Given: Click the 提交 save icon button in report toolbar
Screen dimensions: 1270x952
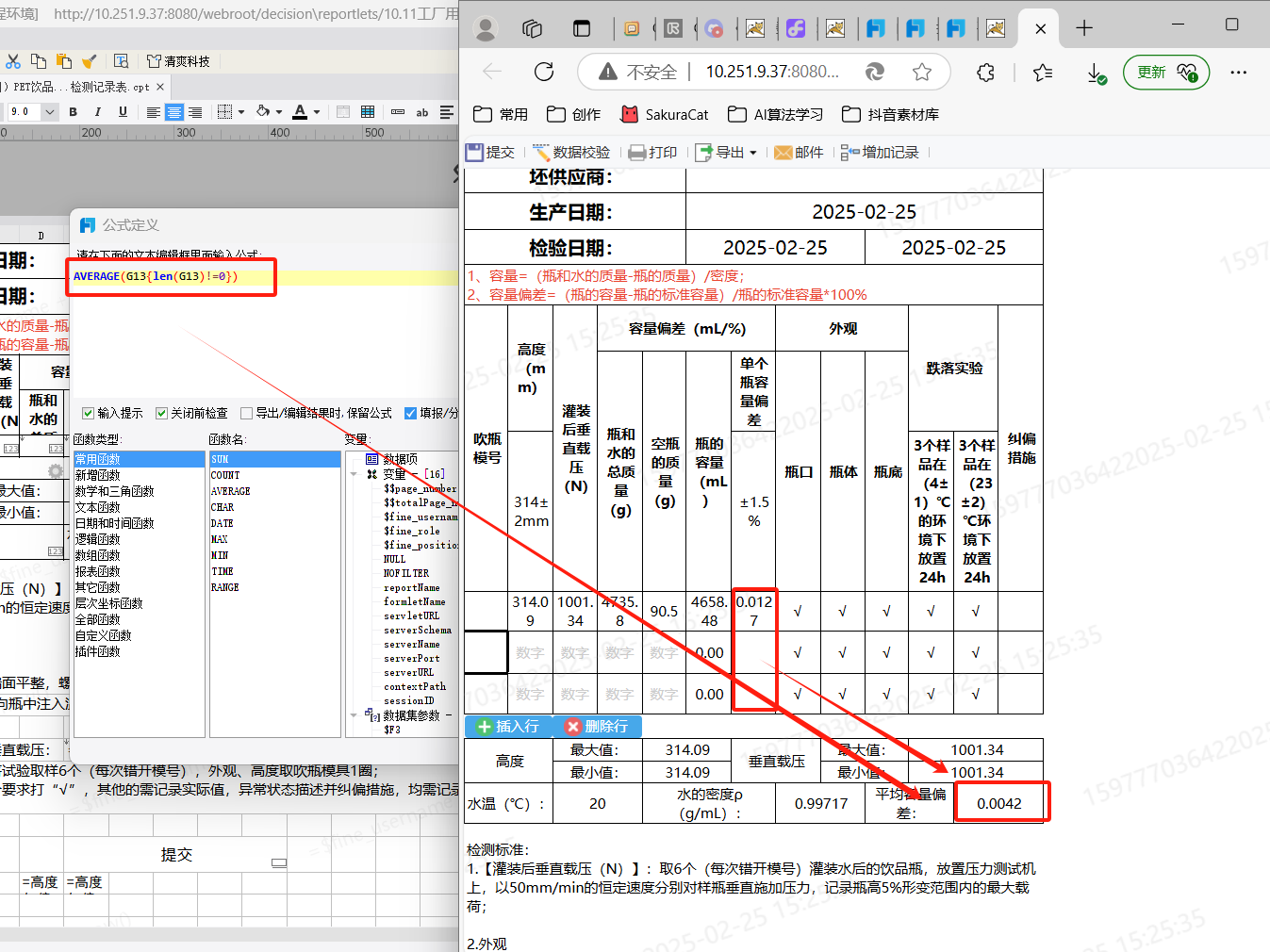Looking at the screenshot, I should point(490,152).
